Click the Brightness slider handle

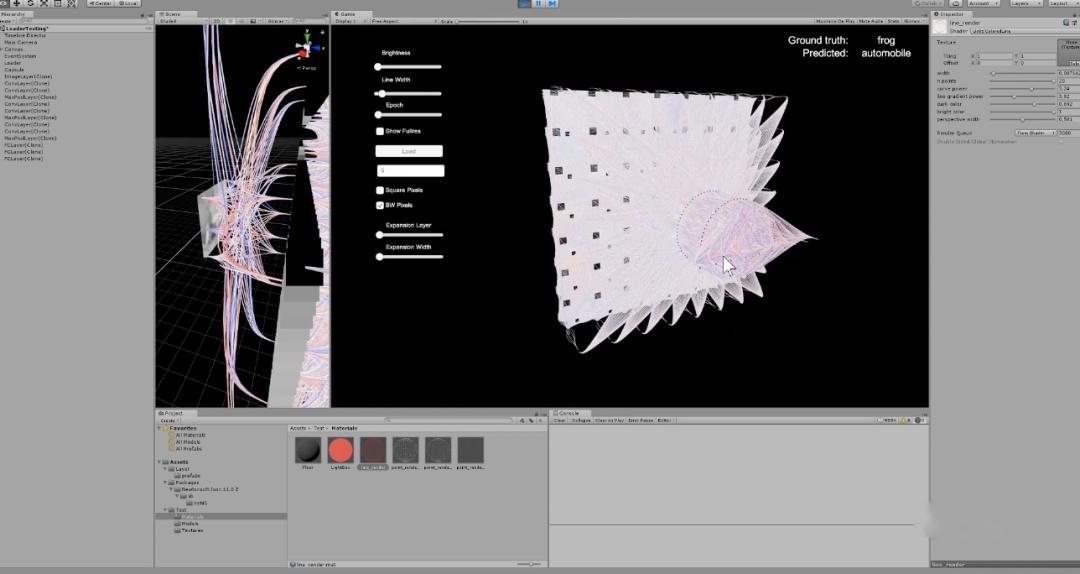pos(378,67)
